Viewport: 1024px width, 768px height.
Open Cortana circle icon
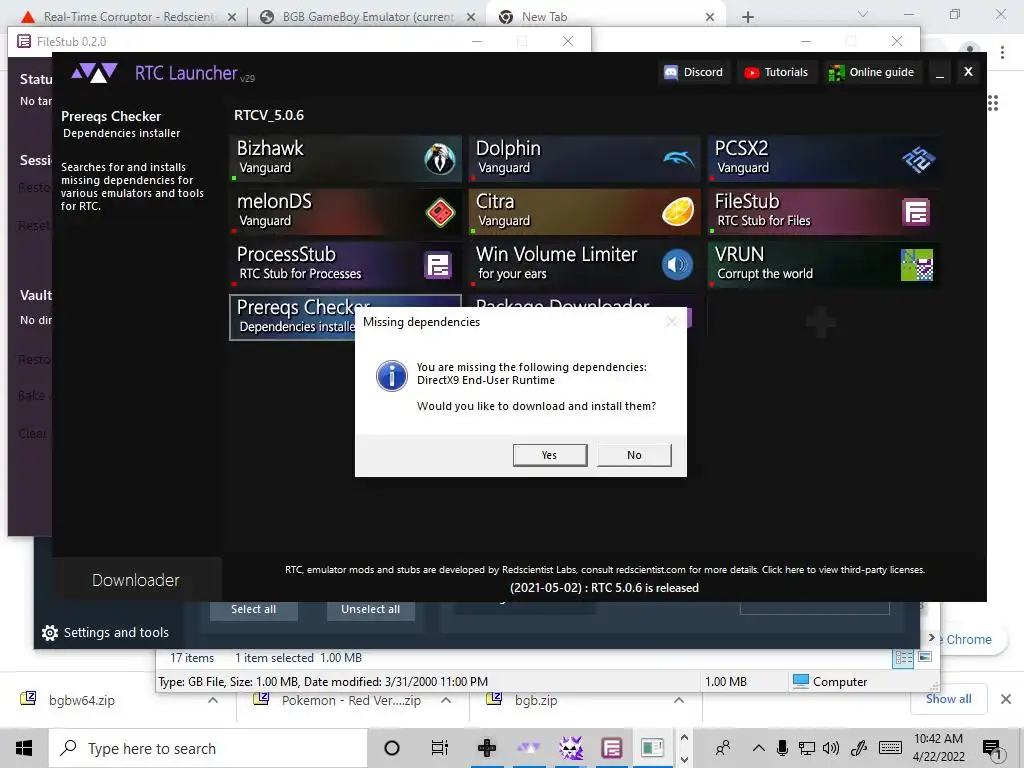(x=392, y=748)
